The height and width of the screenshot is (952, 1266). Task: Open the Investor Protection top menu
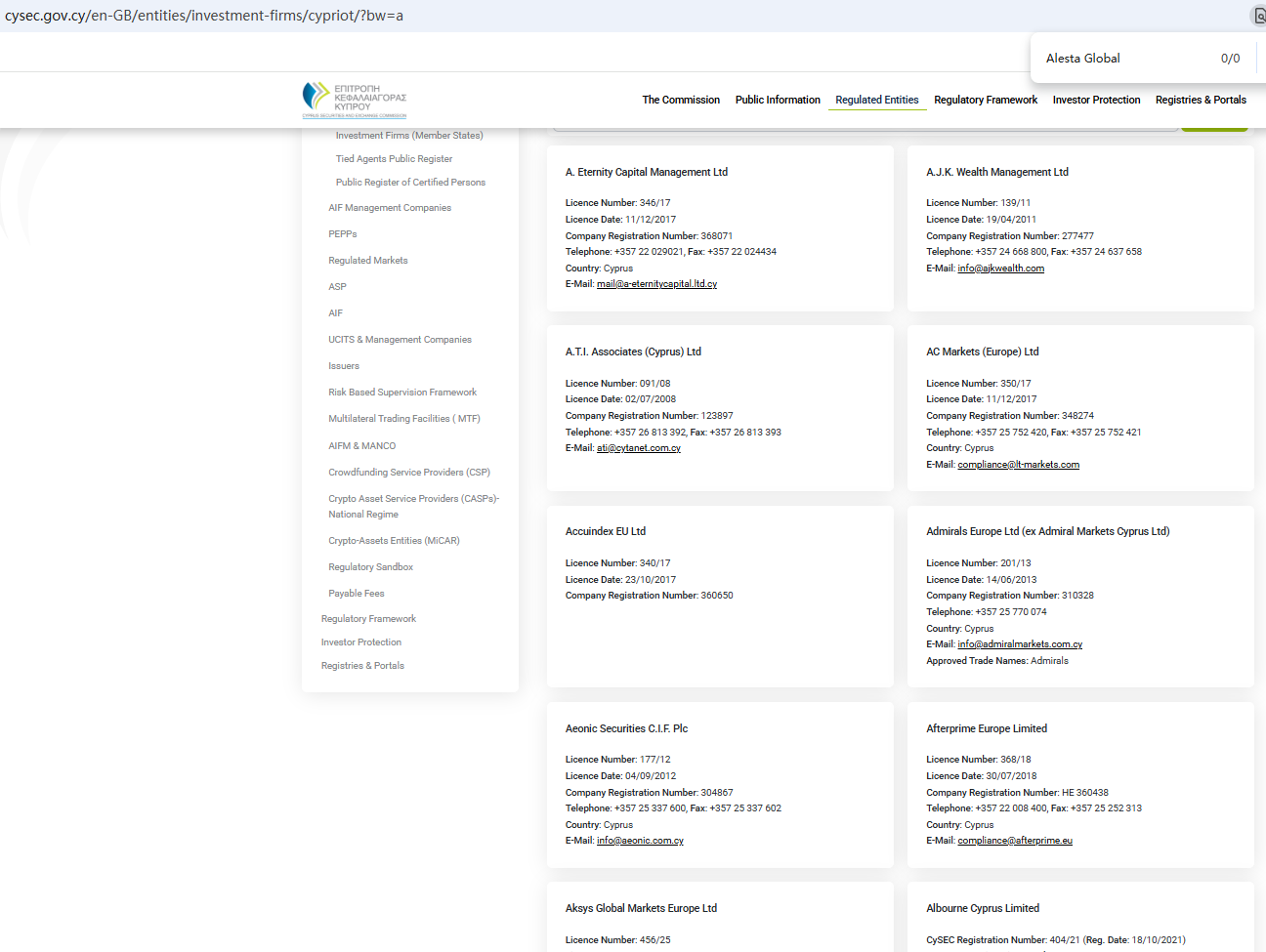tap(1096, 100)
